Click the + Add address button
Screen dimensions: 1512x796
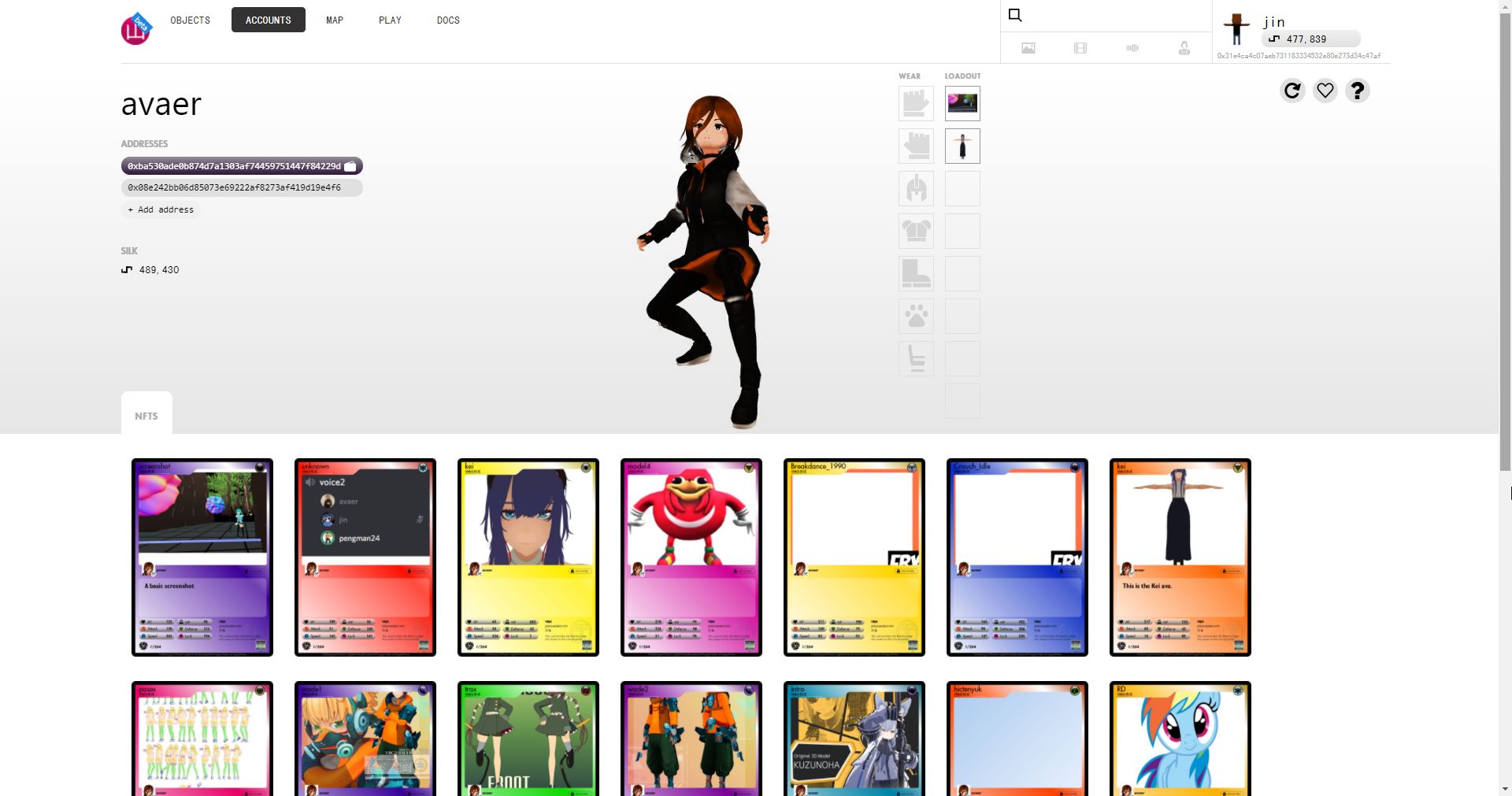click(161, 209)
